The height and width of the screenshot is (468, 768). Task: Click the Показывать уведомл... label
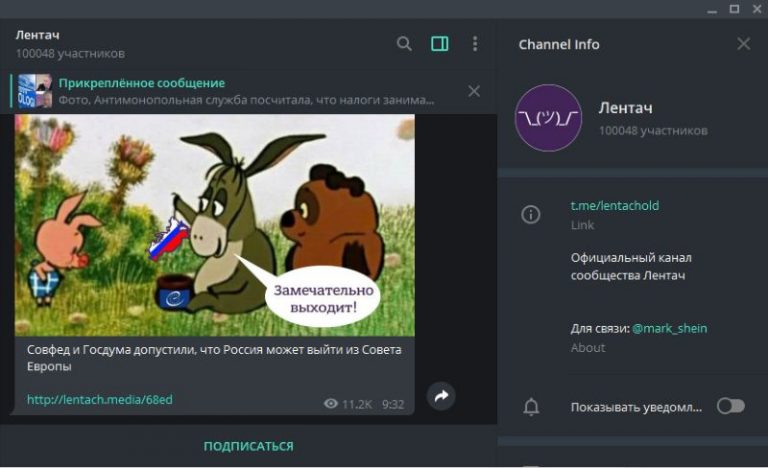tap(636, 407)
